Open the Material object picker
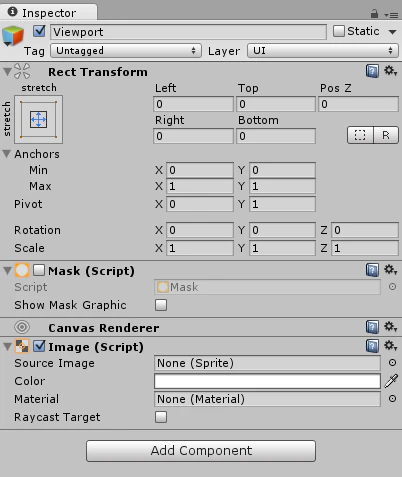 pos(392,399)
